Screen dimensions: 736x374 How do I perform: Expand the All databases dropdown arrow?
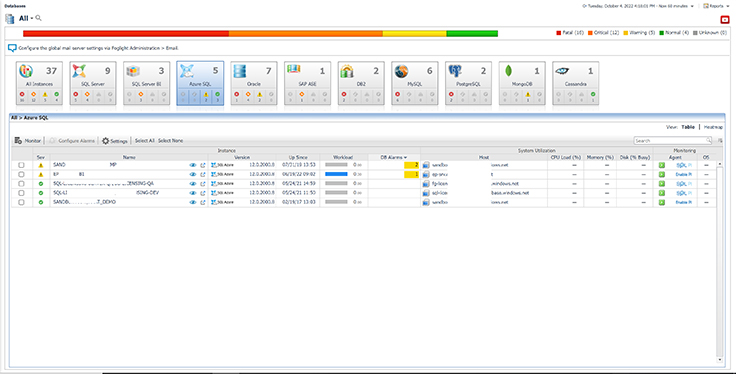point(32,18)
